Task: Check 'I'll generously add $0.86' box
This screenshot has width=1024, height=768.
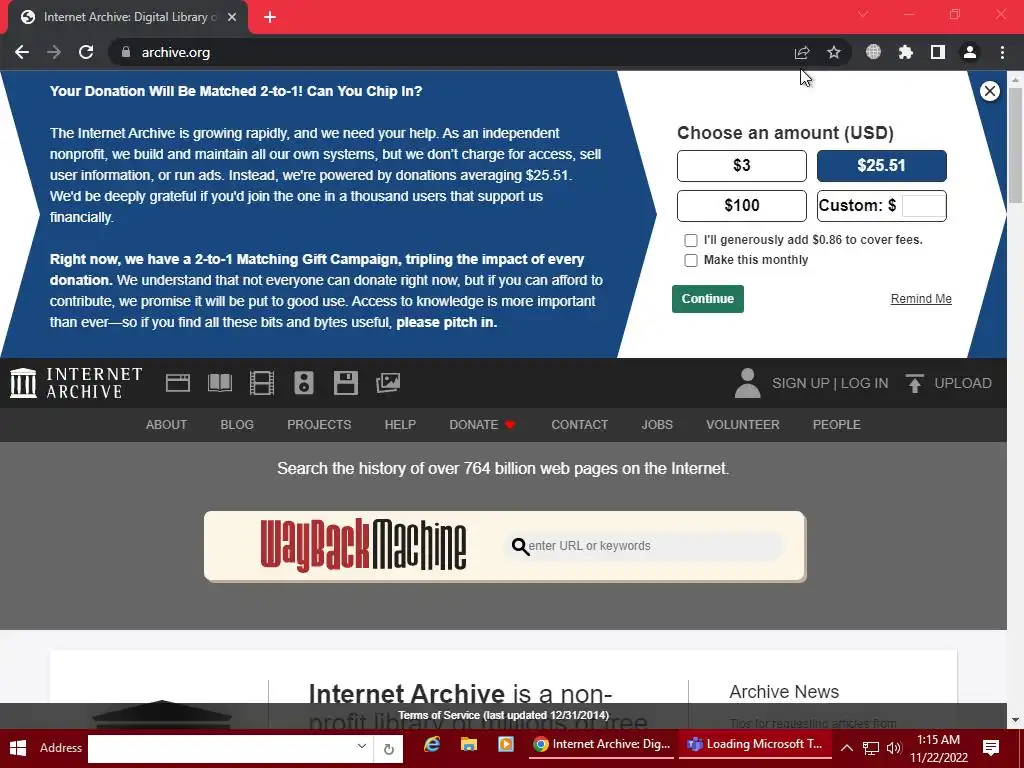Action: tap(691, 240)
